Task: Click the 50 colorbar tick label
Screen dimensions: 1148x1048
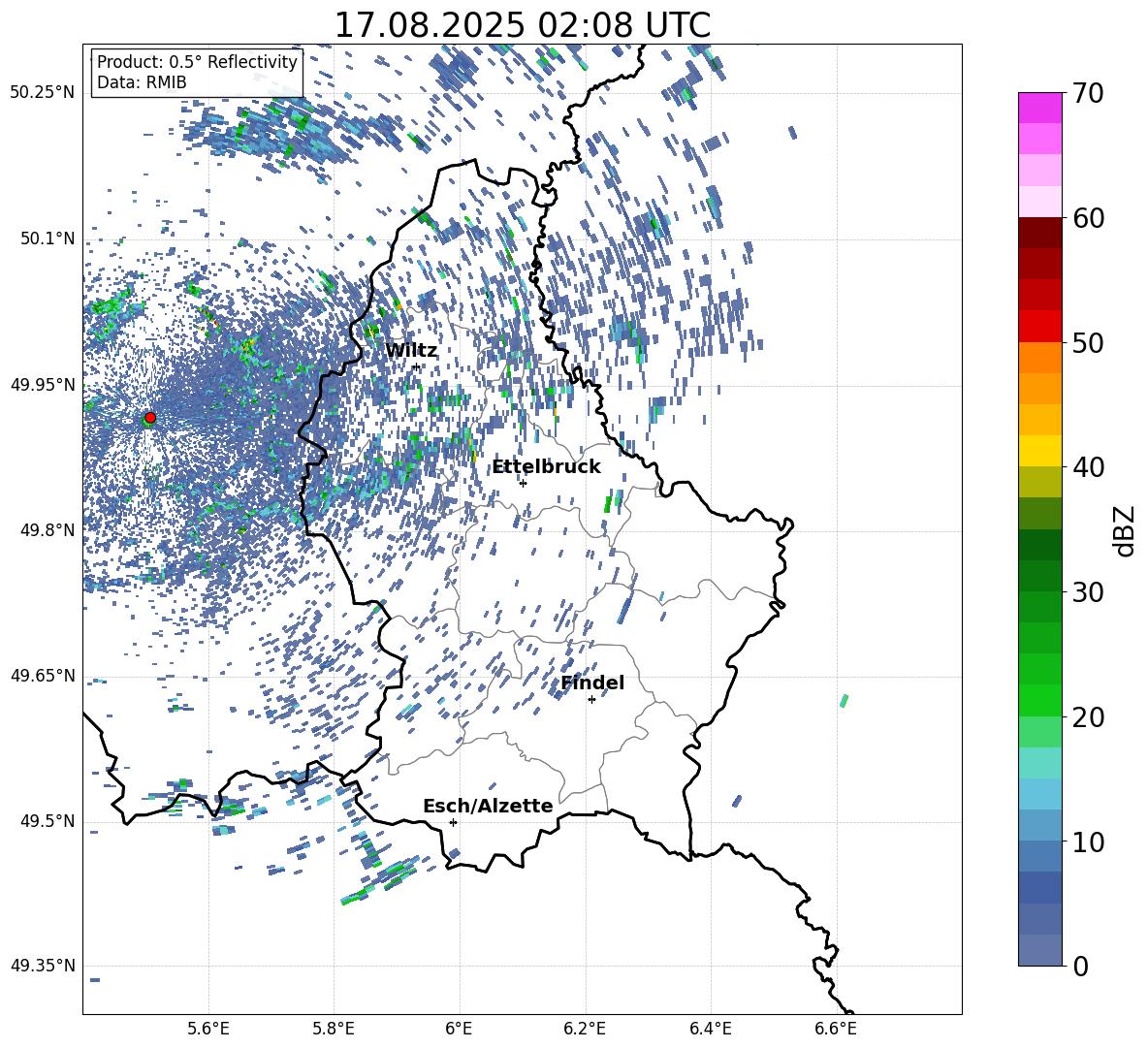Action: click(x=1089, y=343)
